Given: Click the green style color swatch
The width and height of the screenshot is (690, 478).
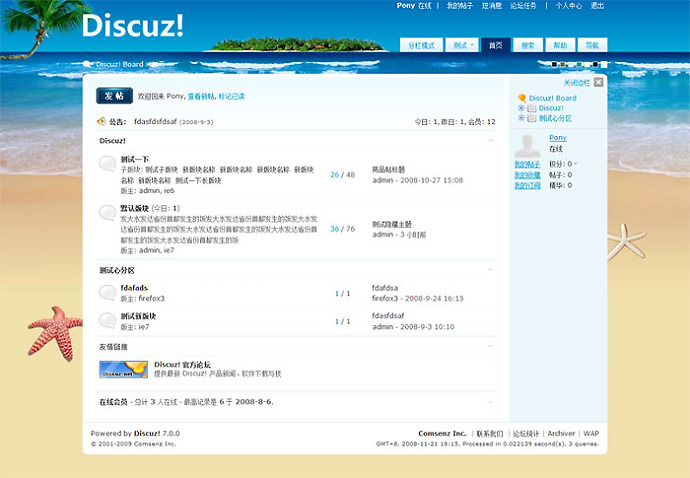Looking at the screenshot, I should coord(579,64).
